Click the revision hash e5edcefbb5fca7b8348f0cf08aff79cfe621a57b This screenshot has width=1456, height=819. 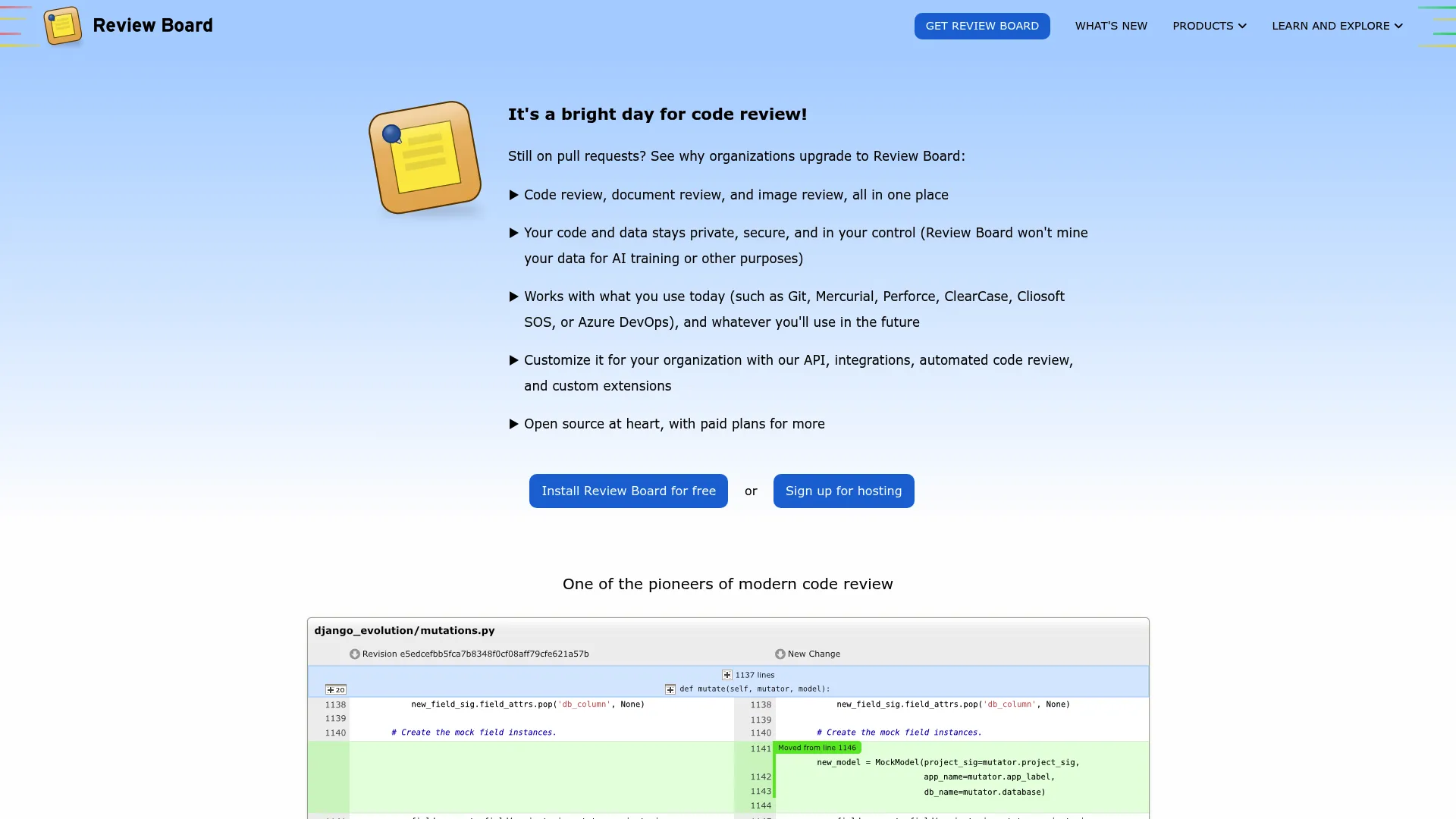[x=494, y=654]
